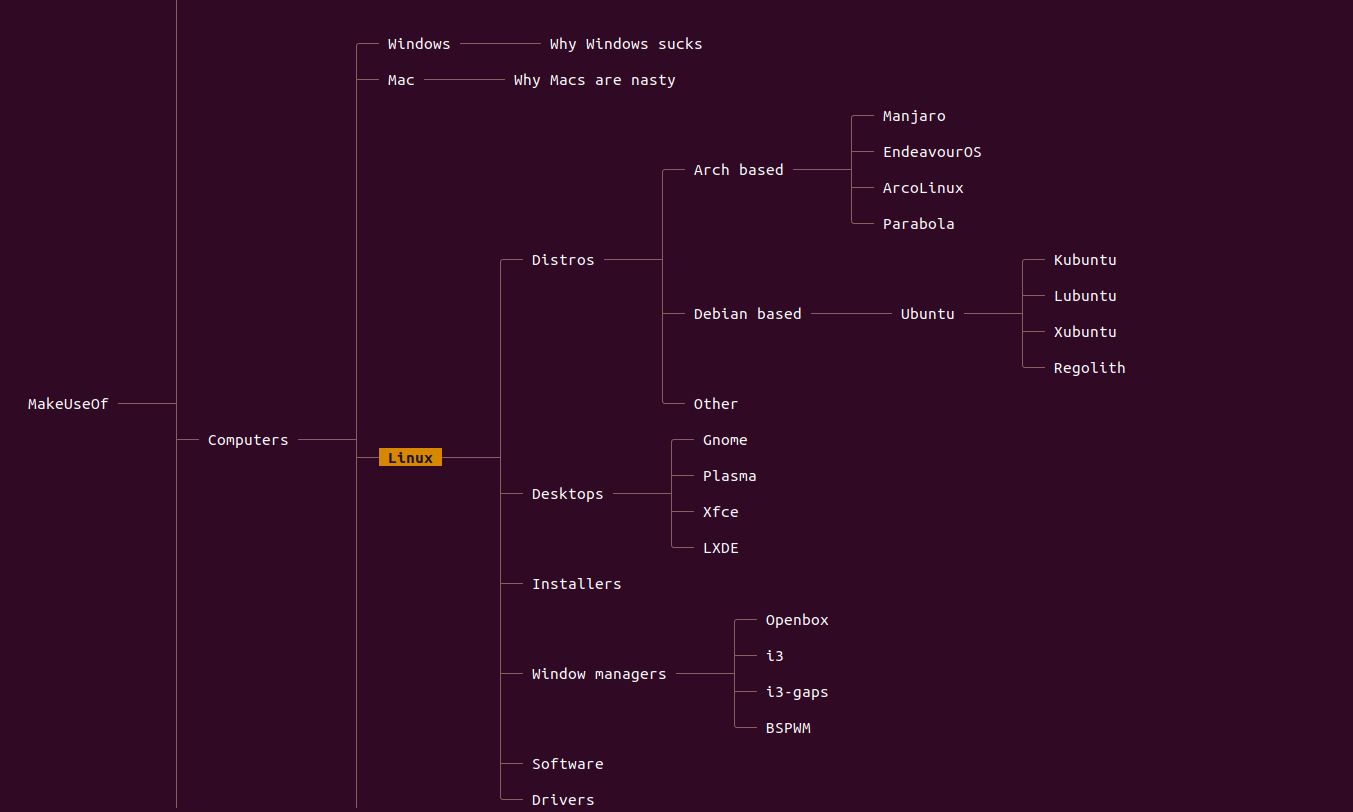The image size is (1353, 812).
Task: Select the Openbox node
Action: click(x=797, y=620)
